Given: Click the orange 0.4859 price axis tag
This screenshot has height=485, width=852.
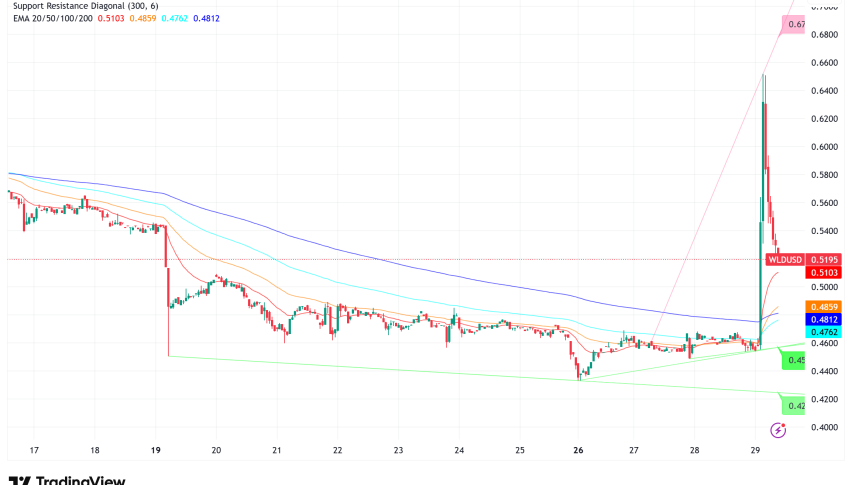Looking at the screenshot, I should pos(822,305).
